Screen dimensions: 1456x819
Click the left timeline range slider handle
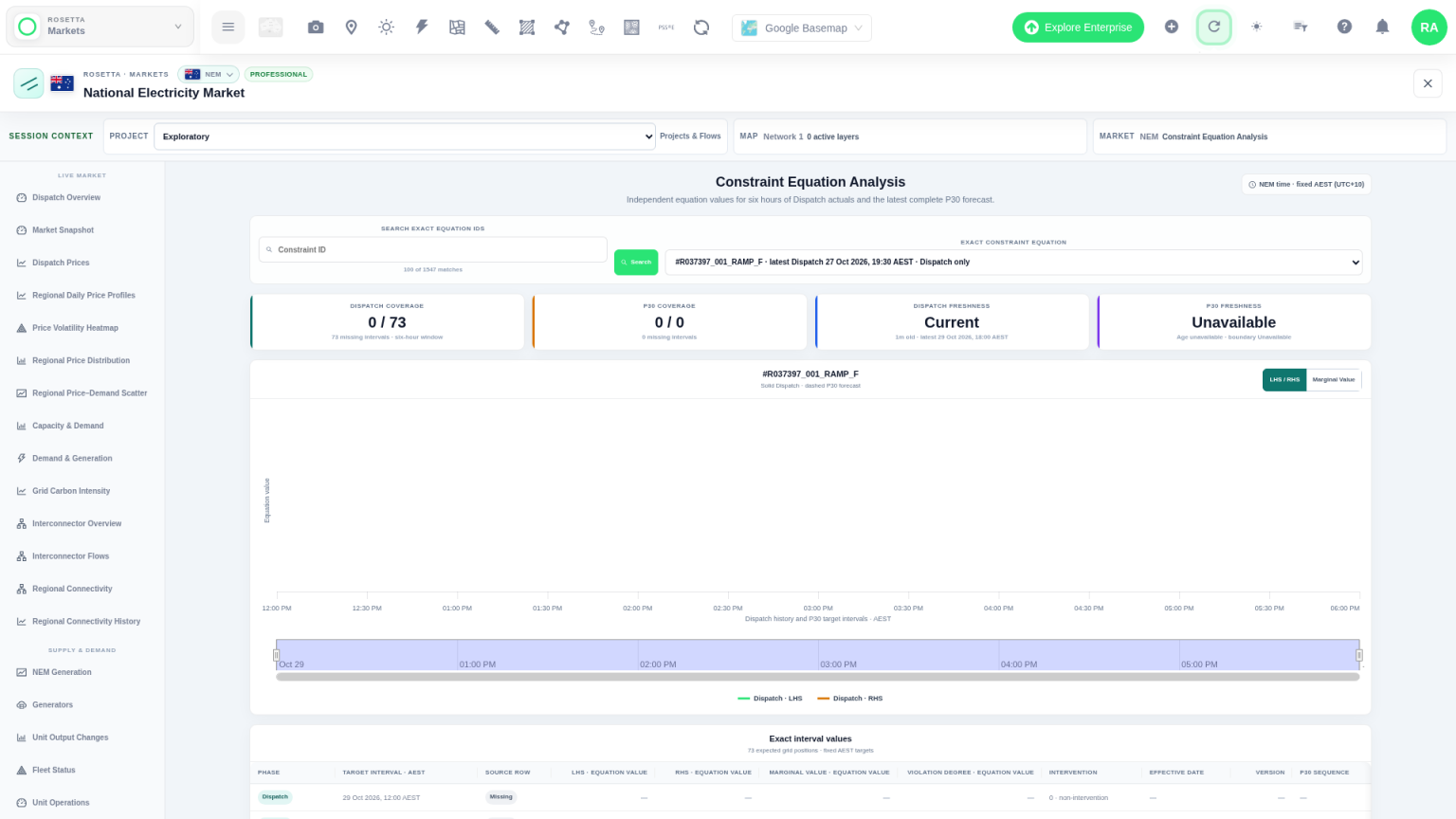click(277, 655)
